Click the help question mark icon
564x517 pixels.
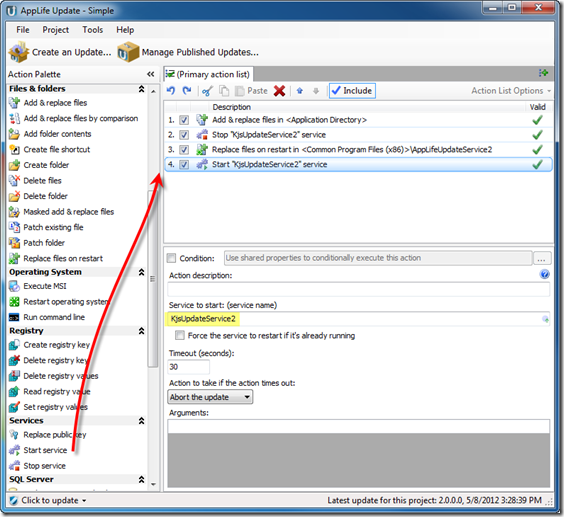545,274
